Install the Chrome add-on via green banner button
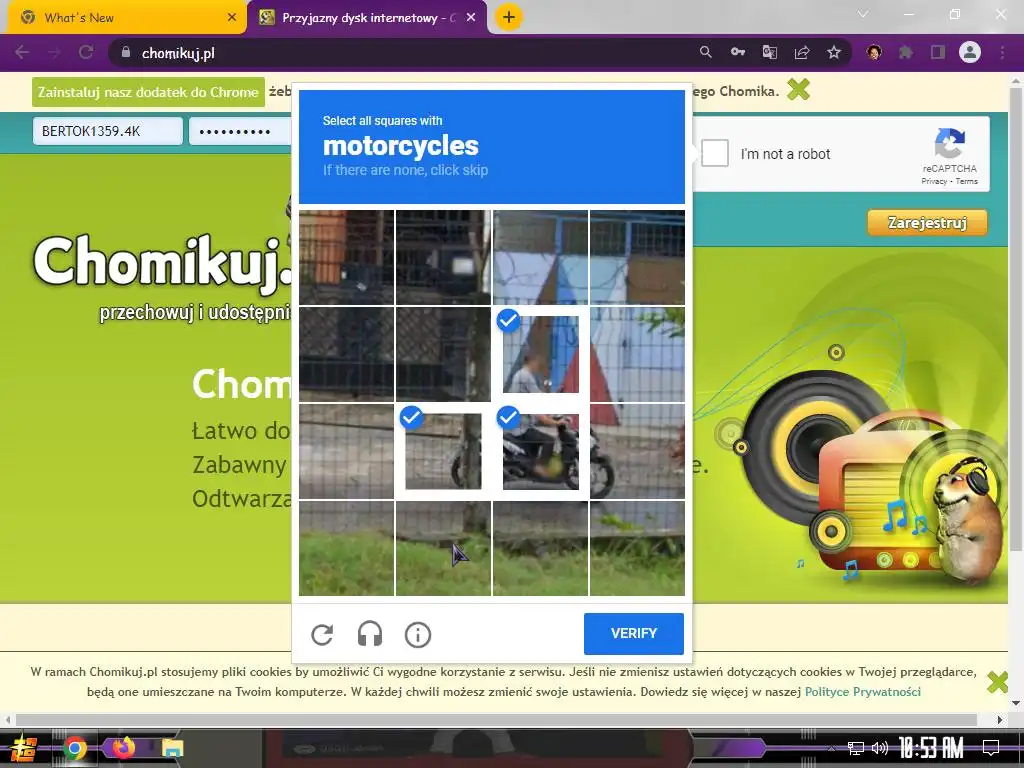This screenshot has width=1024, height=768. pyautogui.click(x=148, y=92)
